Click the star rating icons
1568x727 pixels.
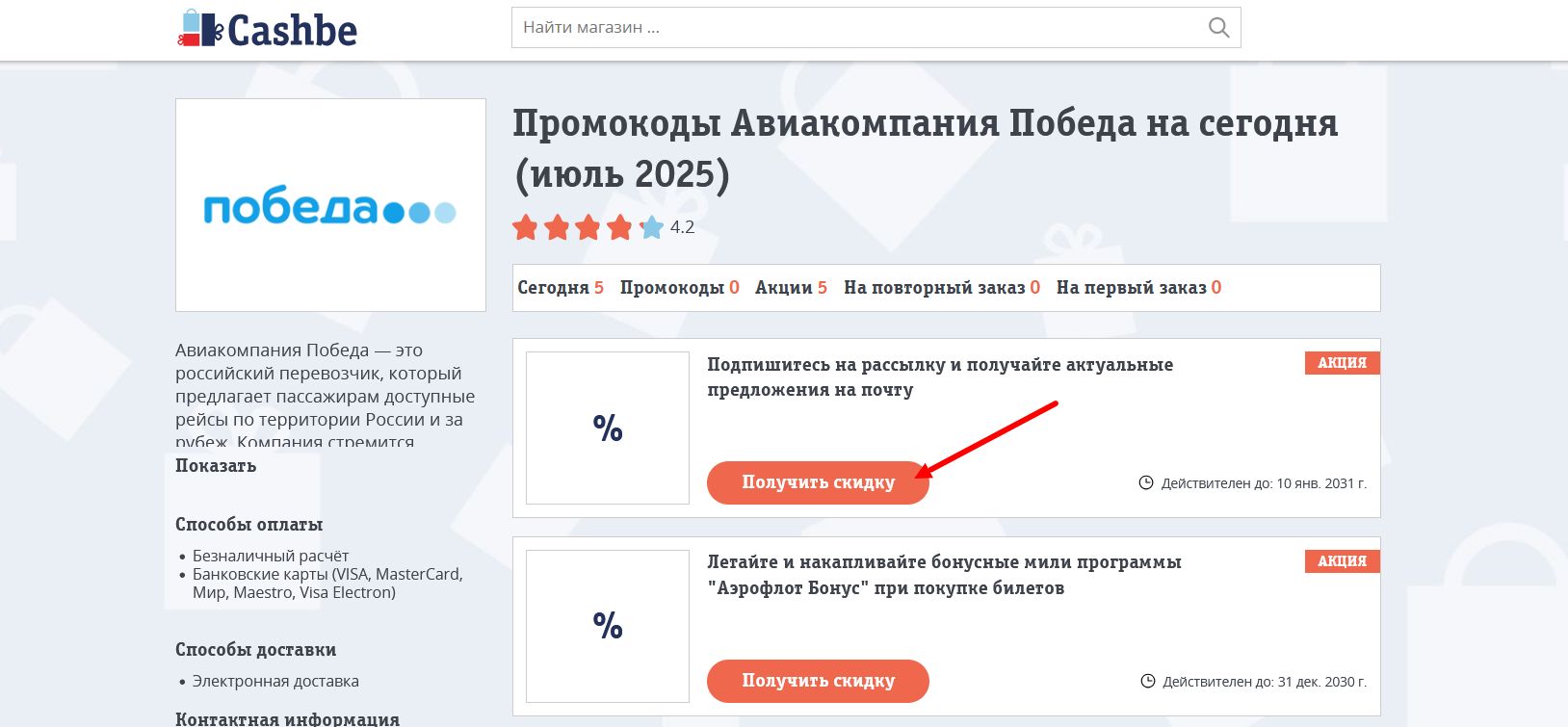588,227
